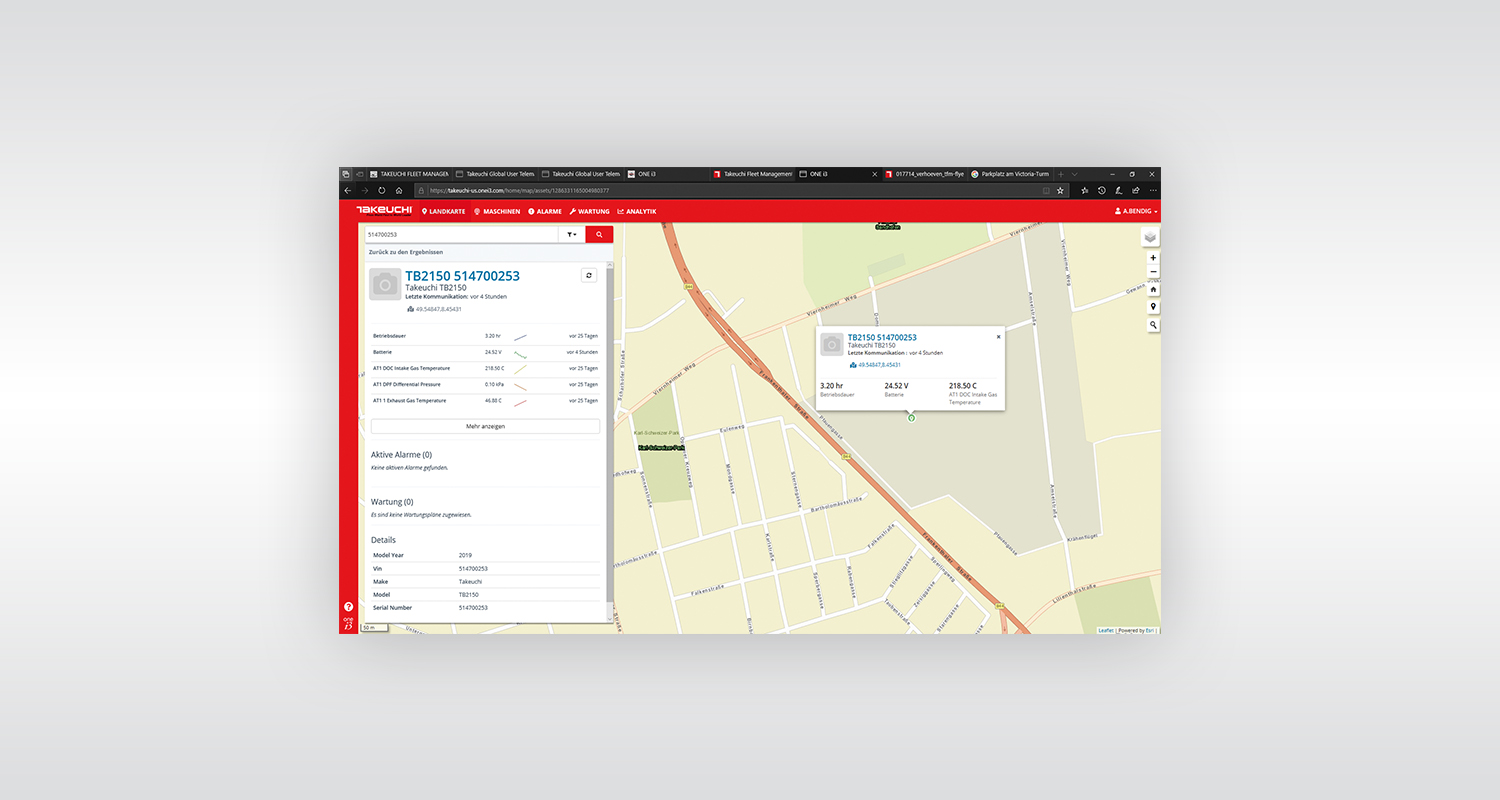Select the AT1 1 Exhaust Gas Temperature row
The width and height of the screenshot is (1500, 800).
click(485, 400)
